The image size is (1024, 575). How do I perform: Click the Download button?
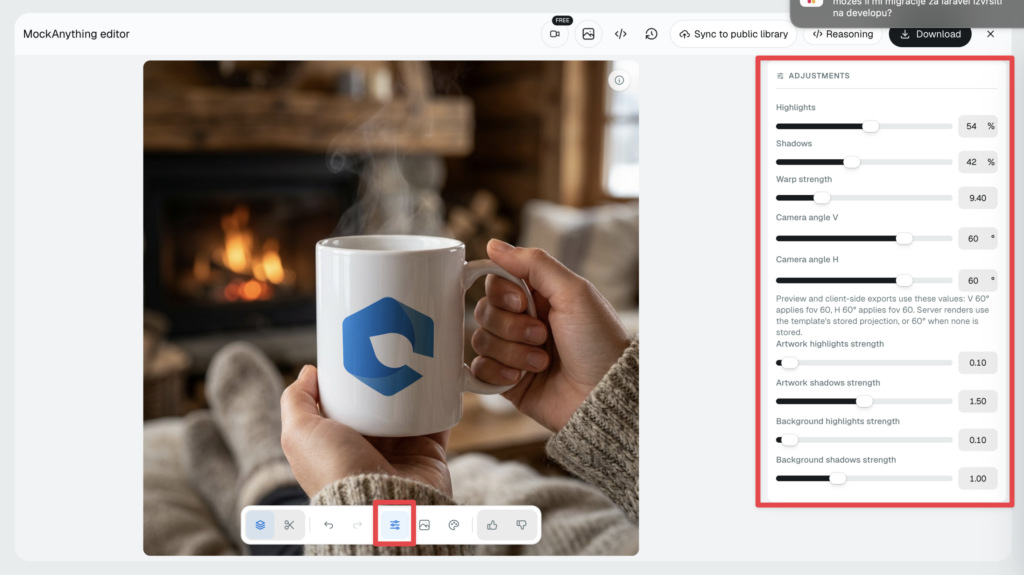(930, 34)
